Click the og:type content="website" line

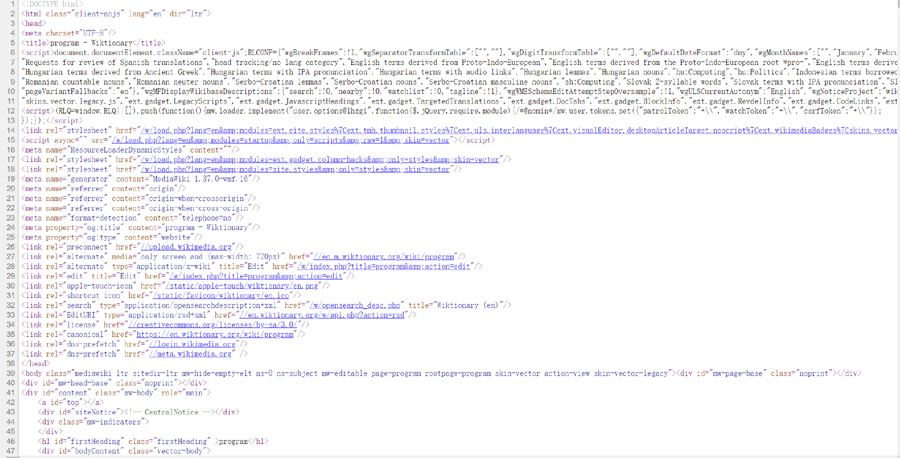[x=111, y=237]
